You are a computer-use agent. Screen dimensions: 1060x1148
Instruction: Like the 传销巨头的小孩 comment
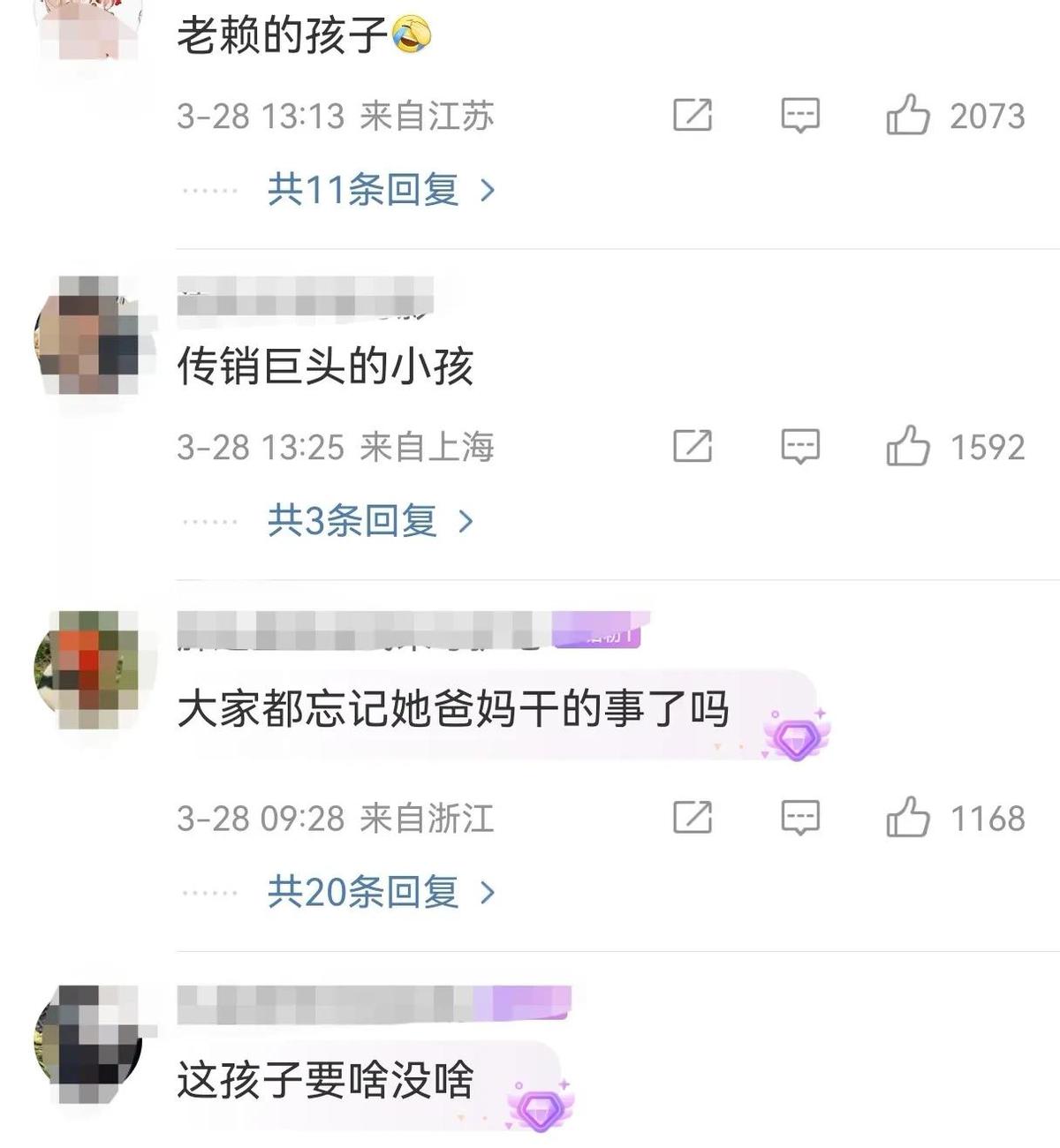click(x=908, y=446)
